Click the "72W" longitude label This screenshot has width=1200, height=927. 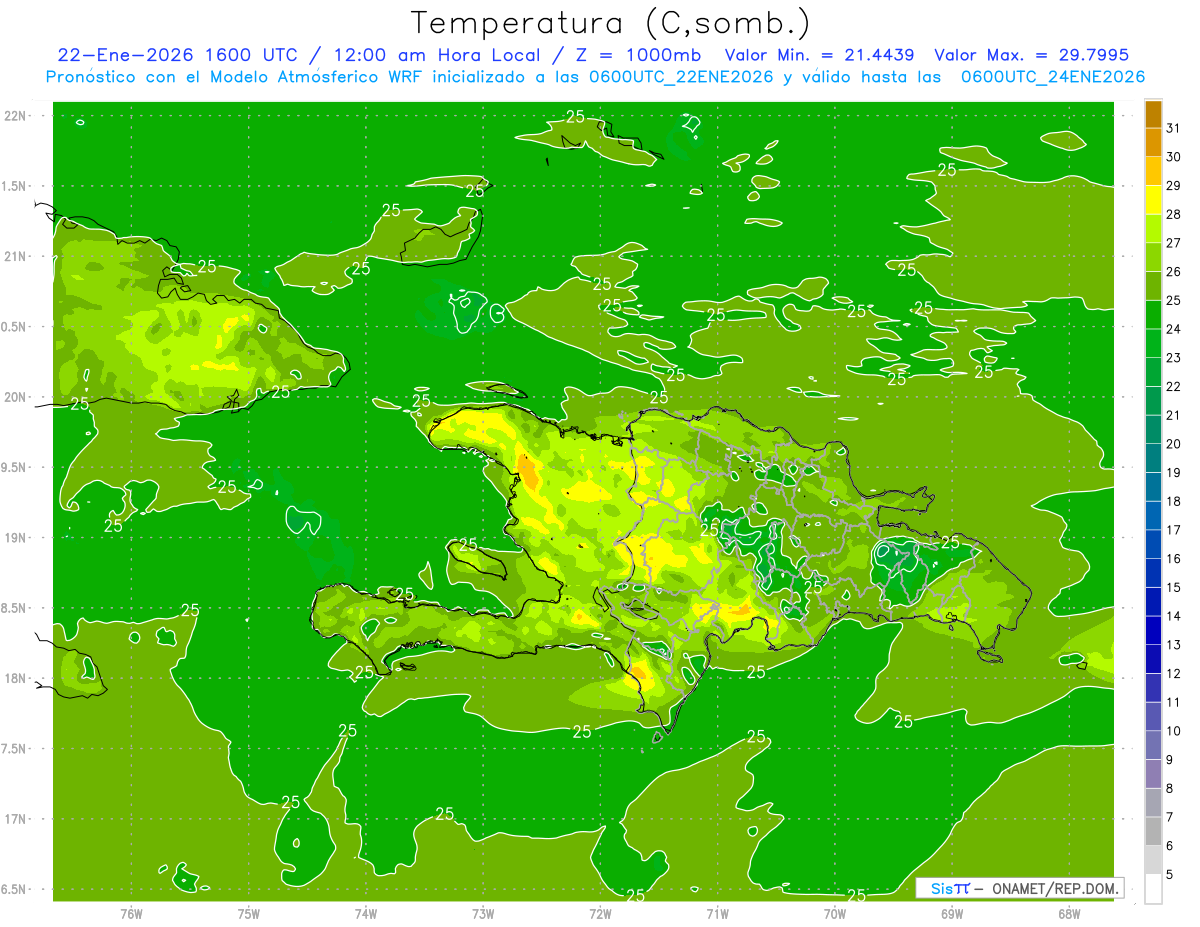point(600,914)
